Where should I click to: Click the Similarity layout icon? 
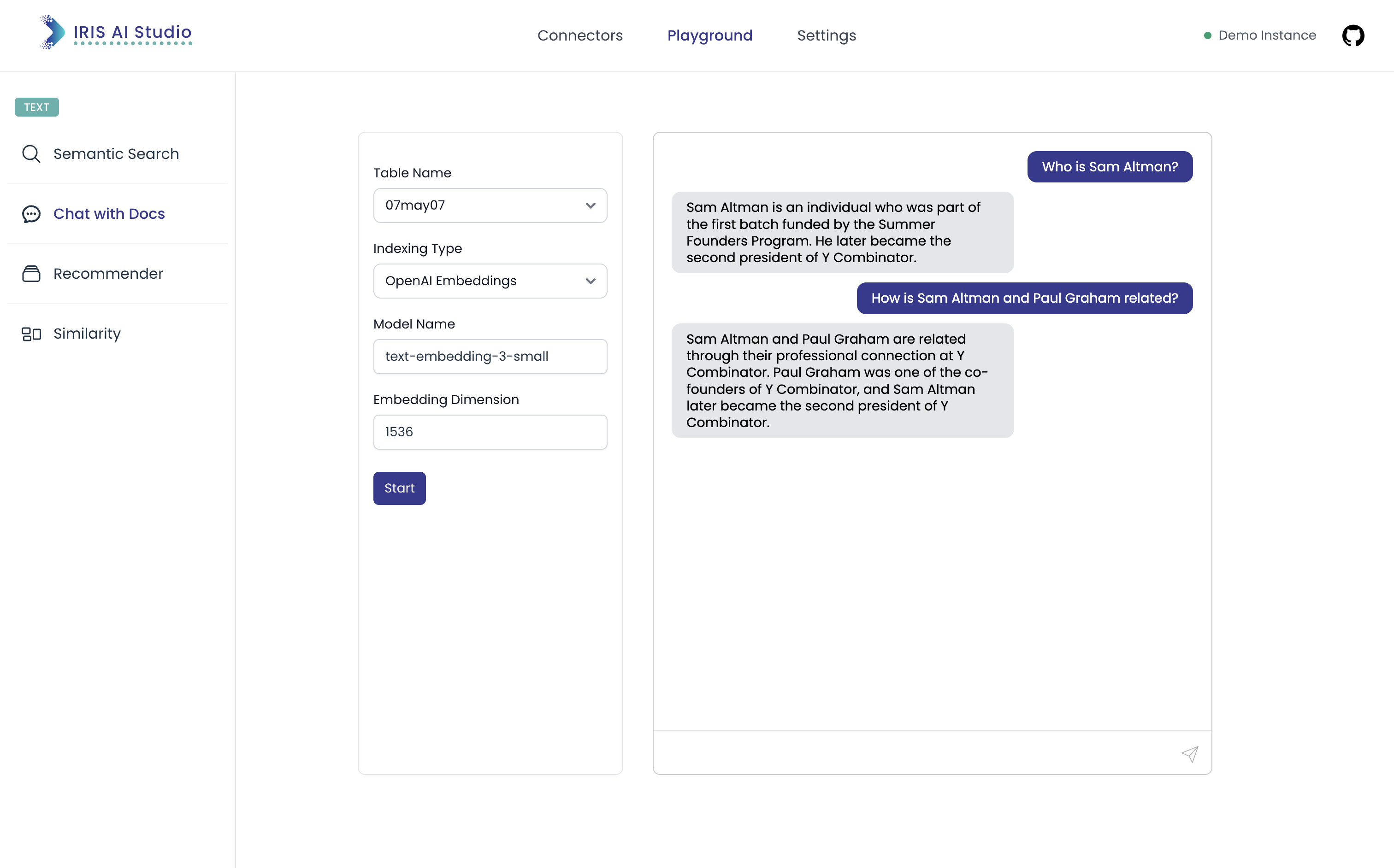click(x=31, y=334)
